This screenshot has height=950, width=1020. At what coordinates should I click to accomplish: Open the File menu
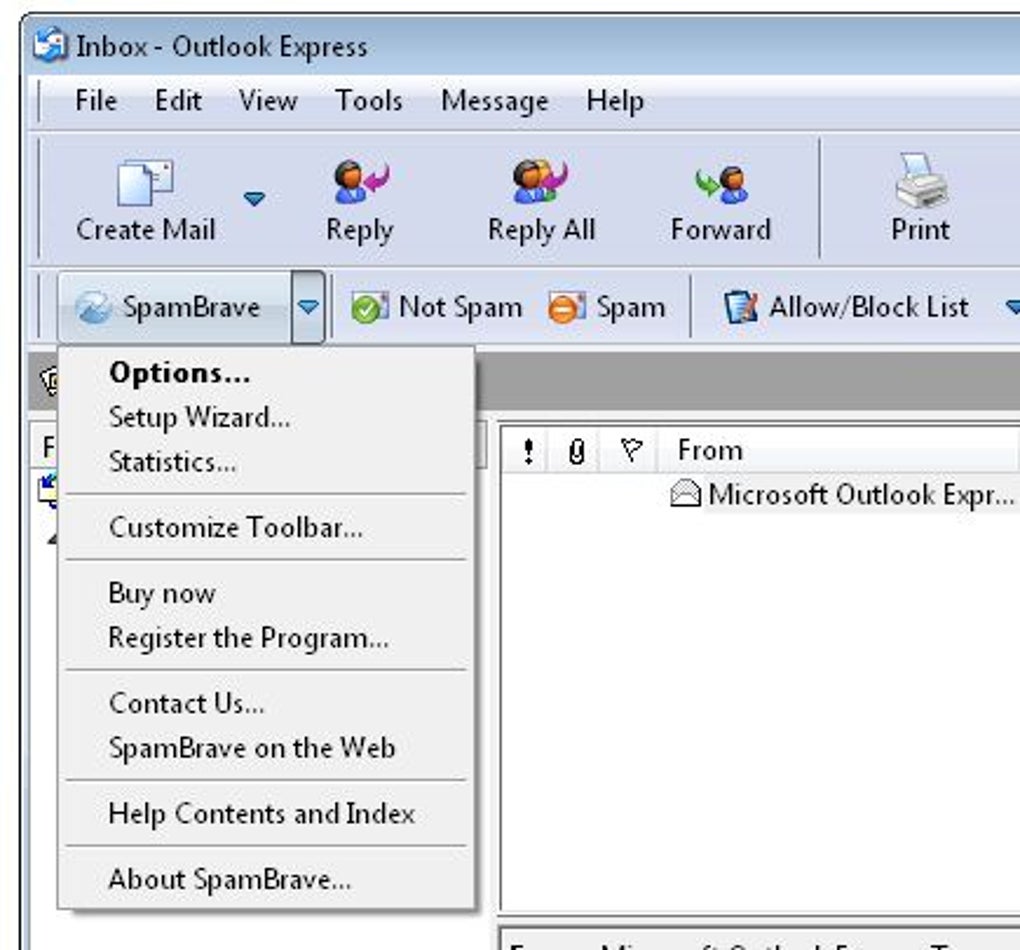96,101
